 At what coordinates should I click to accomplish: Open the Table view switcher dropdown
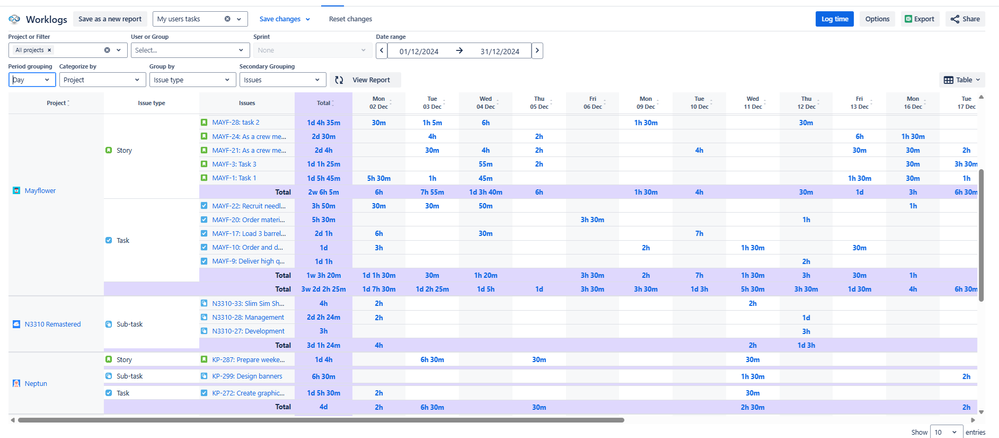click(963, 80)
